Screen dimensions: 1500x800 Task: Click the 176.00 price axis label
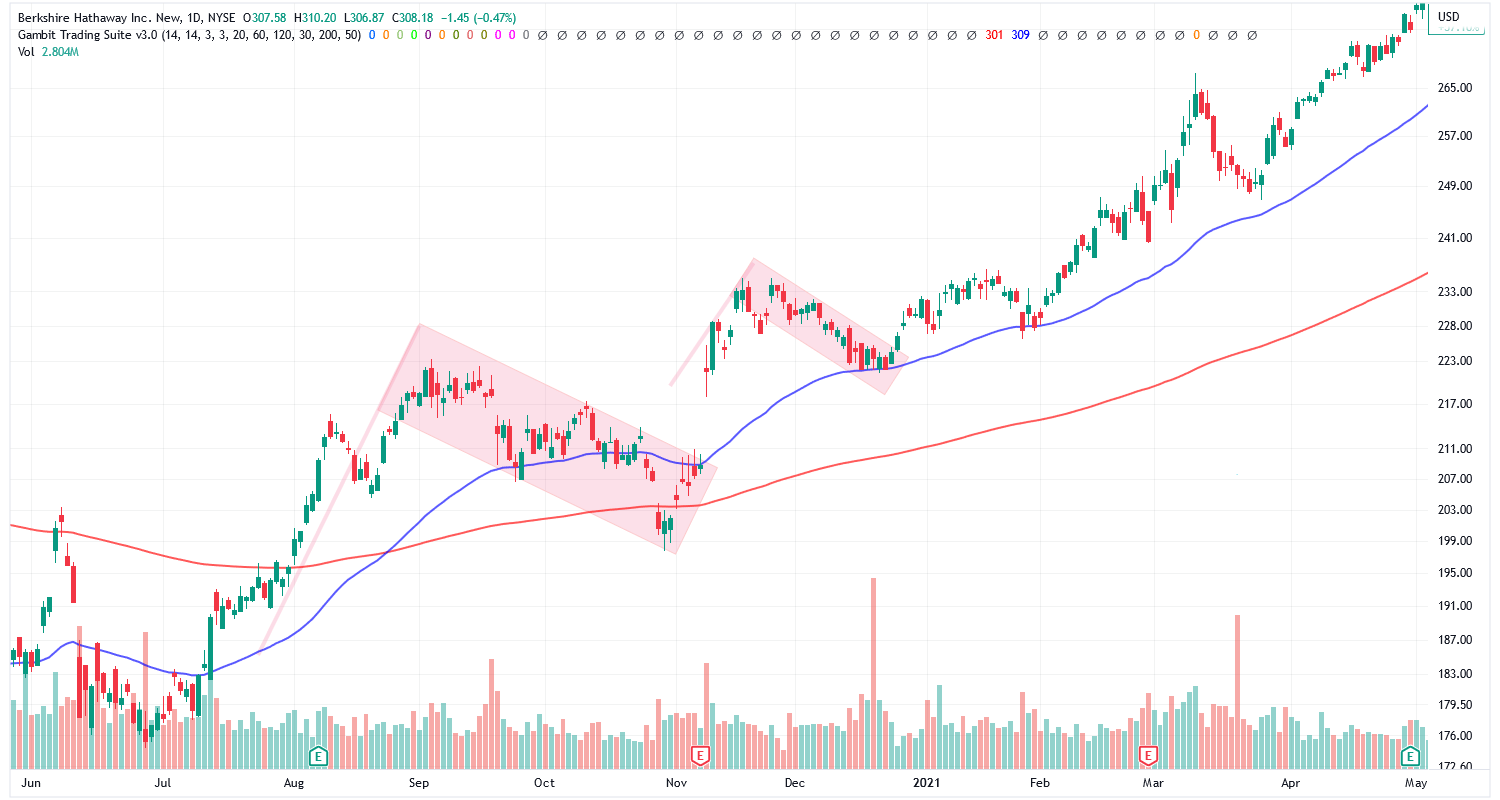[1453, 736]
